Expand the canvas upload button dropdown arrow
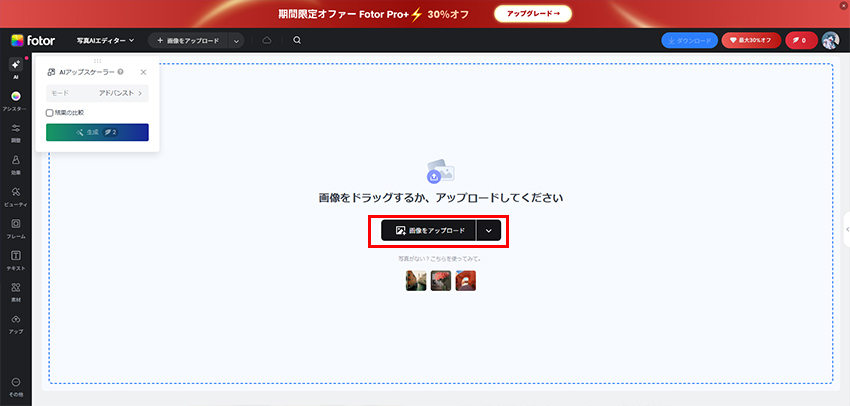This screenshot has width=850, height=406. pyautogui.click(x=488, y=230)
